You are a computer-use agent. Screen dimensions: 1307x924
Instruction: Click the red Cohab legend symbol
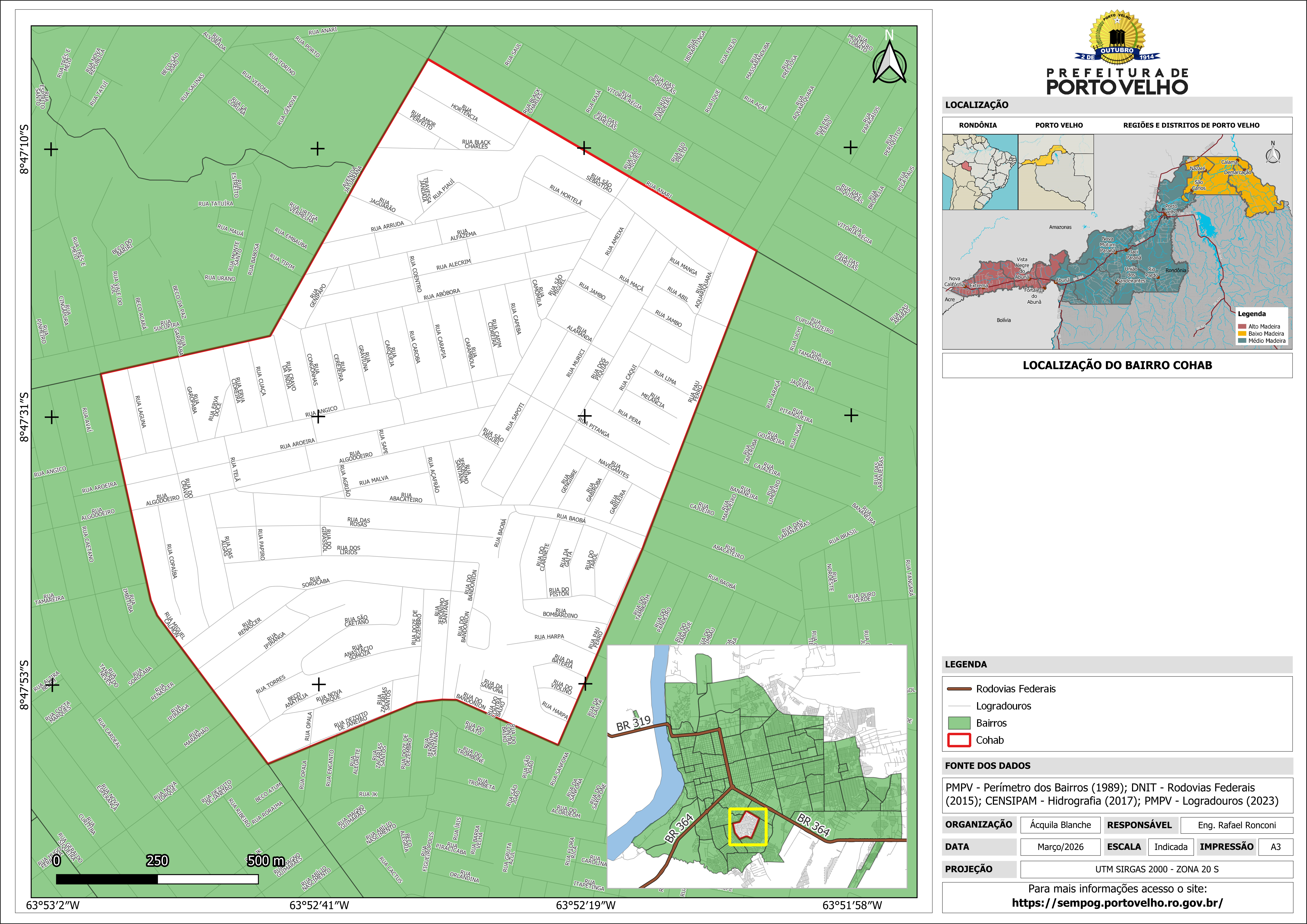[x=959, y=740]
